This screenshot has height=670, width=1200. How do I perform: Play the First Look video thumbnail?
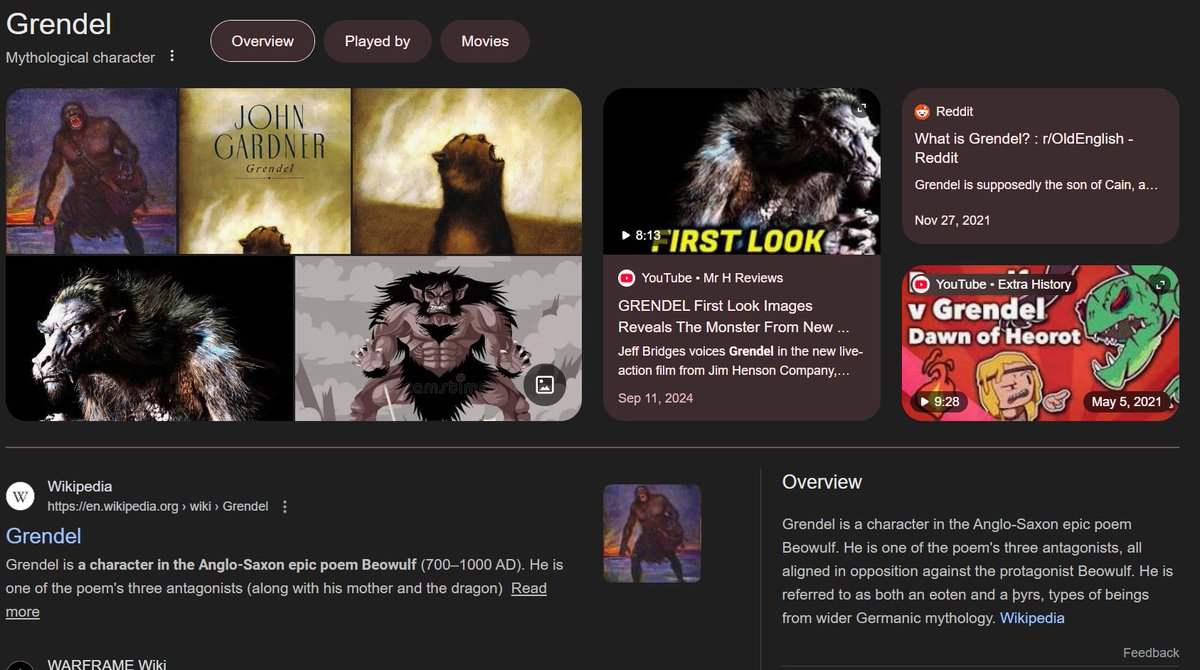(742, 171)
